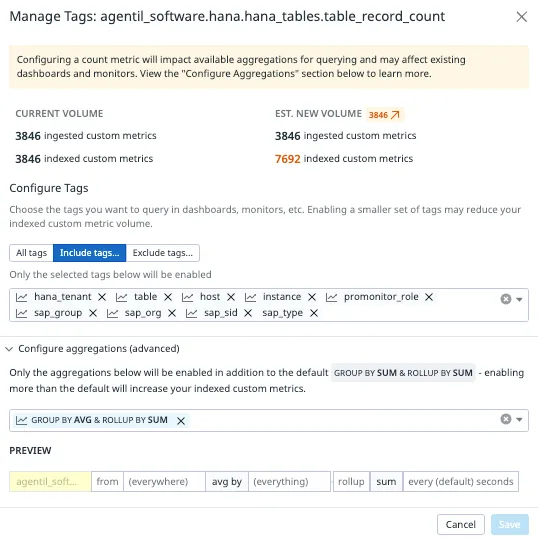Select the All tags option
This screenshot has height=540, width=538.
(31, 253)
